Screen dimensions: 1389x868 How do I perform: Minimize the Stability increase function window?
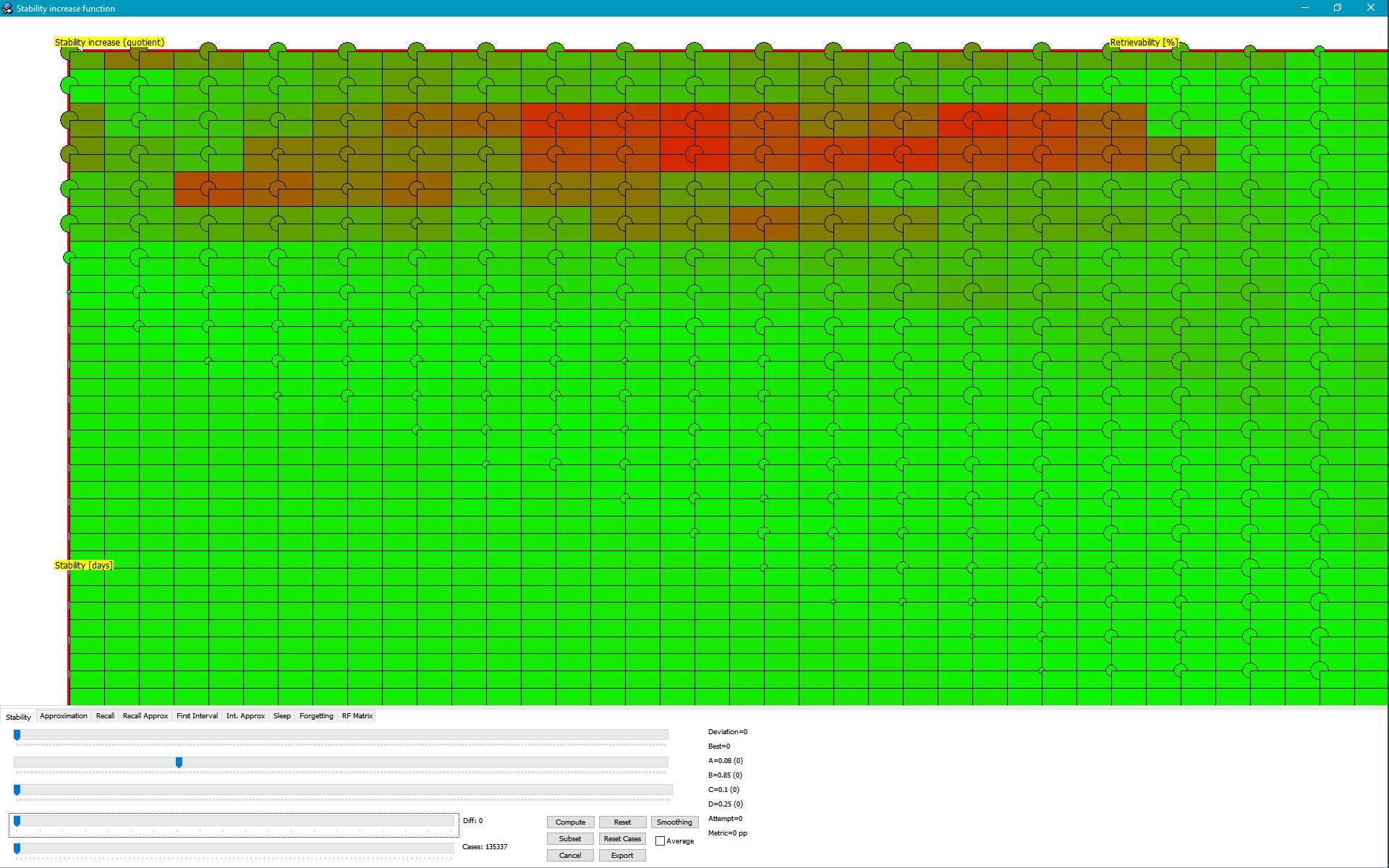click(x=1305, y=8)
